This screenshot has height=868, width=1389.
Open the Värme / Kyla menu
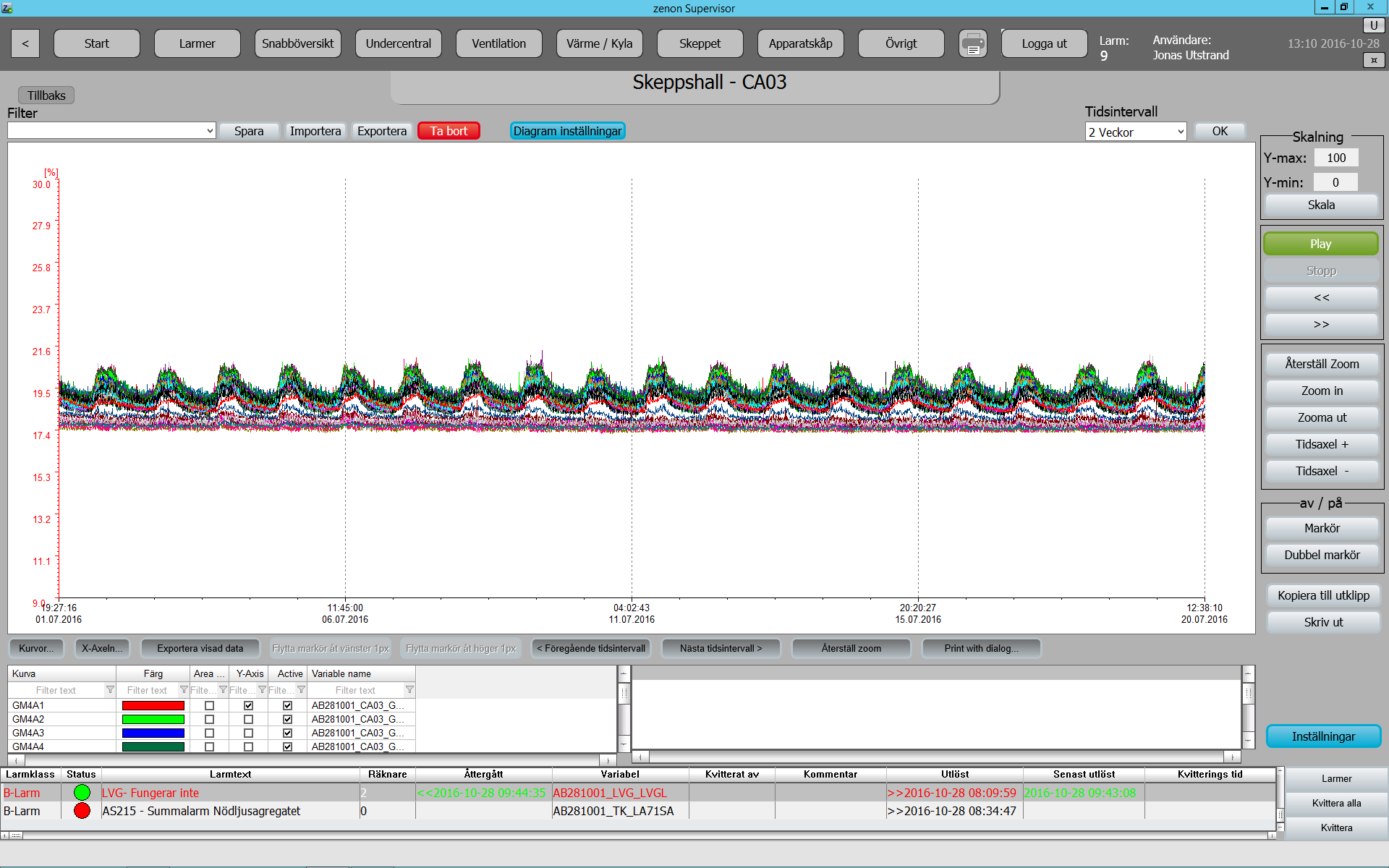[599, 44]
